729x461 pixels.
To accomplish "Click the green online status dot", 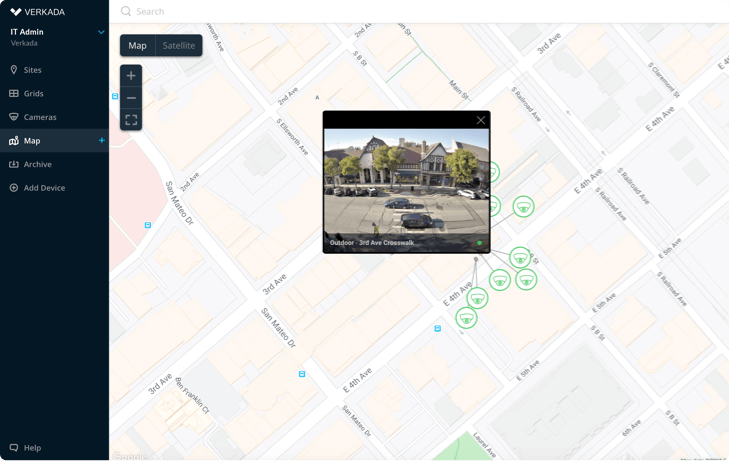I will (x=479, y=243).
